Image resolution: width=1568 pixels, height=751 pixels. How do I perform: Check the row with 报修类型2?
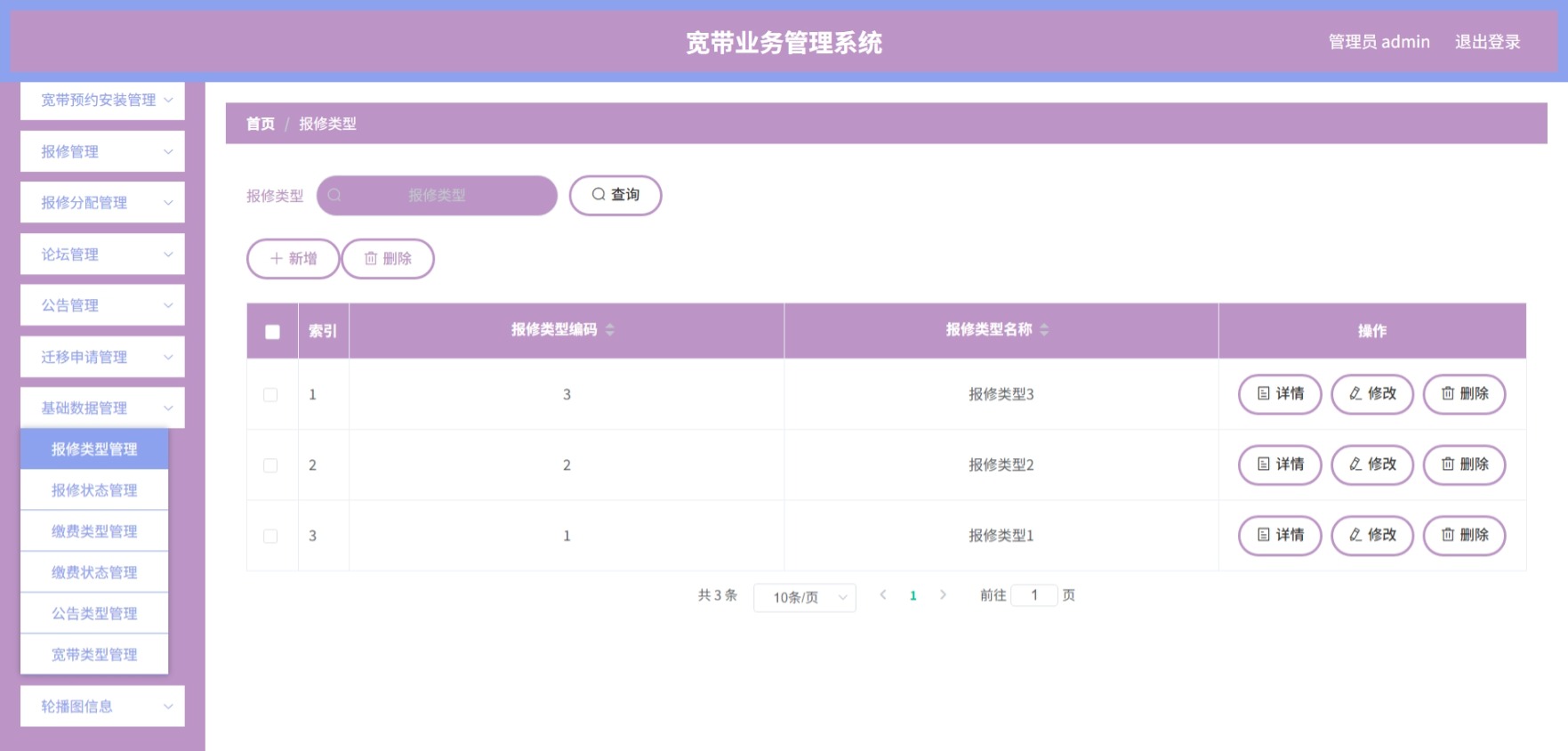(x=270, y=465)
